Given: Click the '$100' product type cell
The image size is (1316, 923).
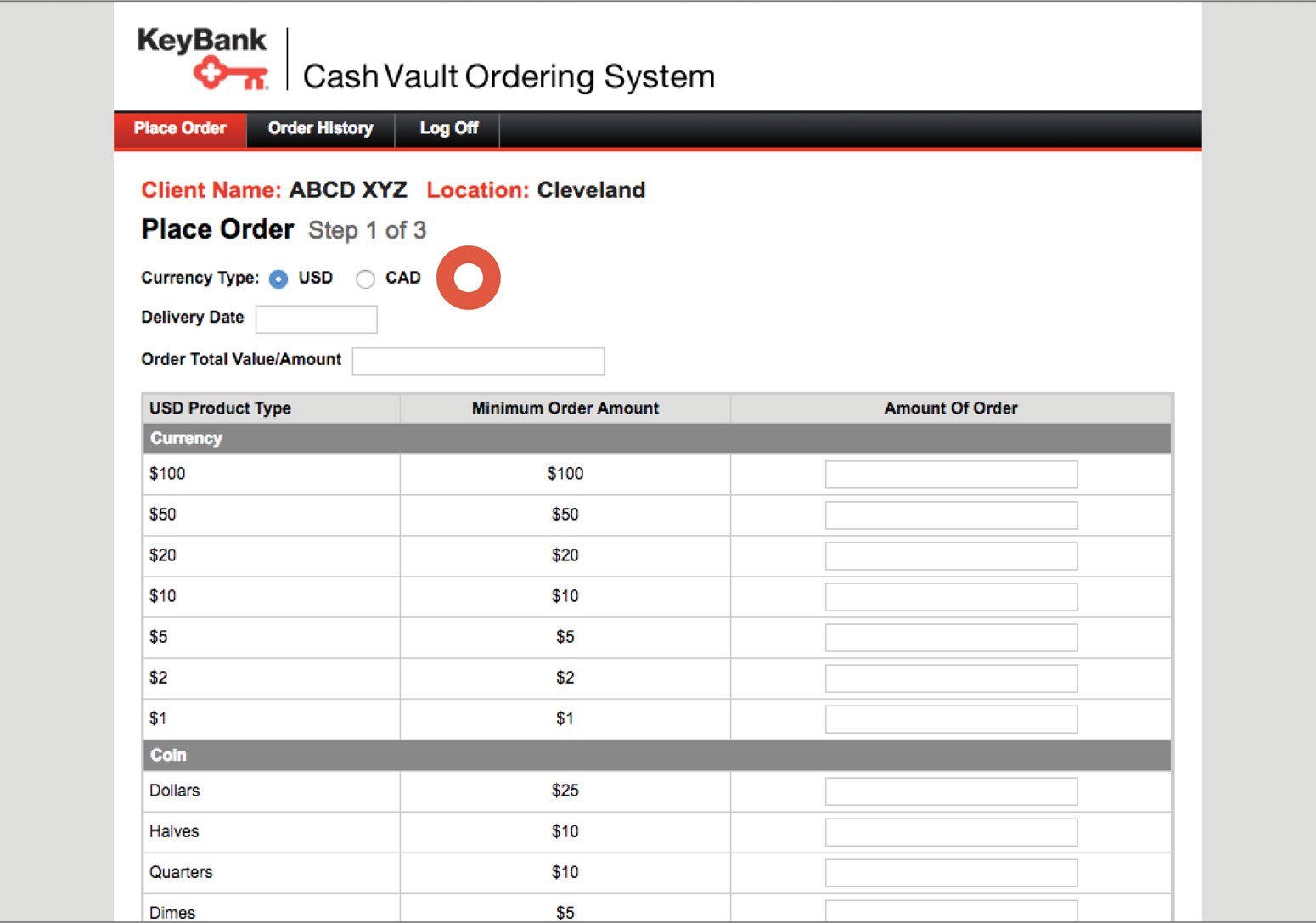Looking at the screenshot, I should coord(272,474).
